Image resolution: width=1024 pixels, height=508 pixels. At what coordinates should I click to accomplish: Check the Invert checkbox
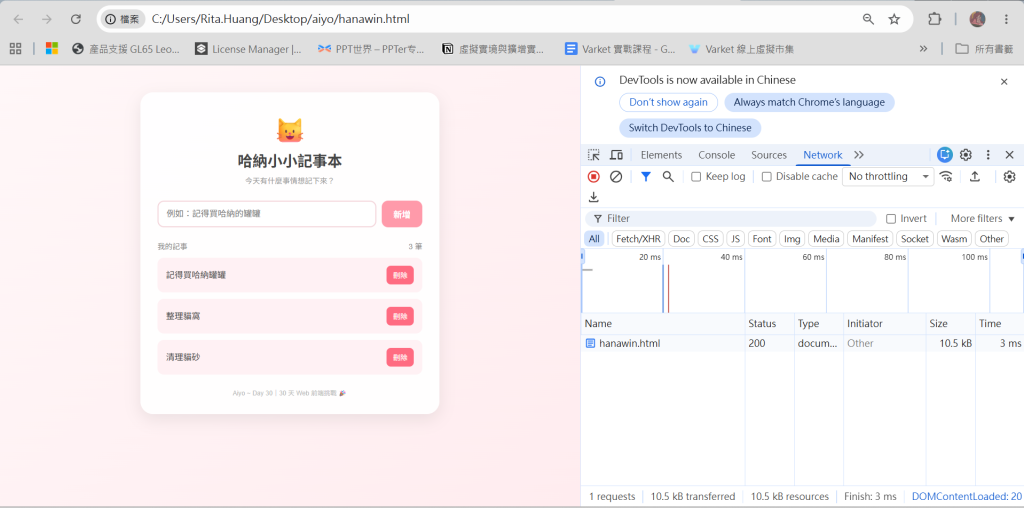(x=891, y=219)
